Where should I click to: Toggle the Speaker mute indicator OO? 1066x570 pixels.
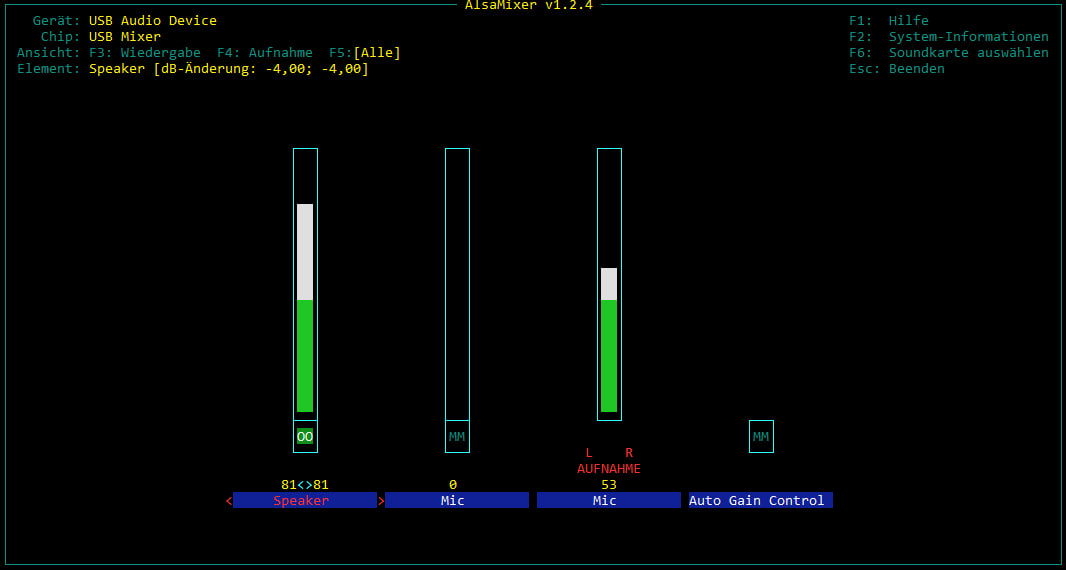pos(305,437)
